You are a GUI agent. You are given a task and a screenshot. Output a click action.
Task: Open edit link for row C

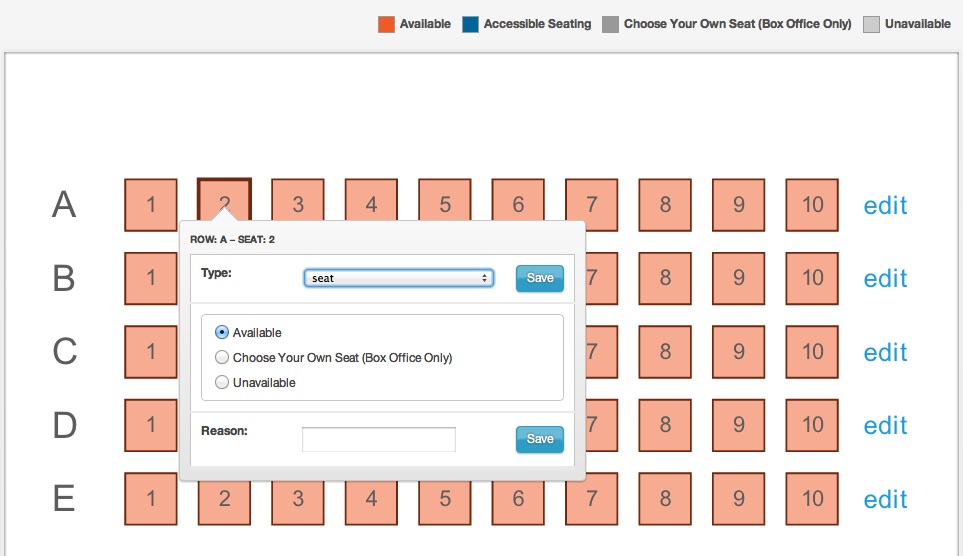[x=885, y=352]
